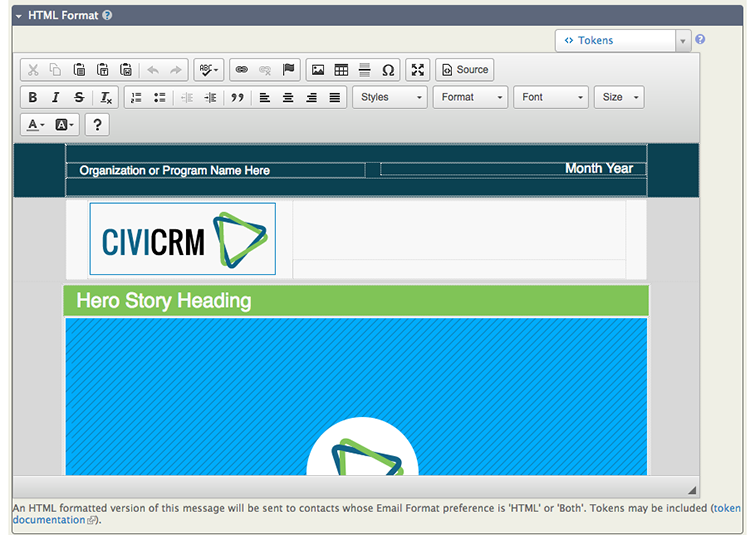Toggle Strikethrough formatting

pyautogui.click(x=79, y=98)
